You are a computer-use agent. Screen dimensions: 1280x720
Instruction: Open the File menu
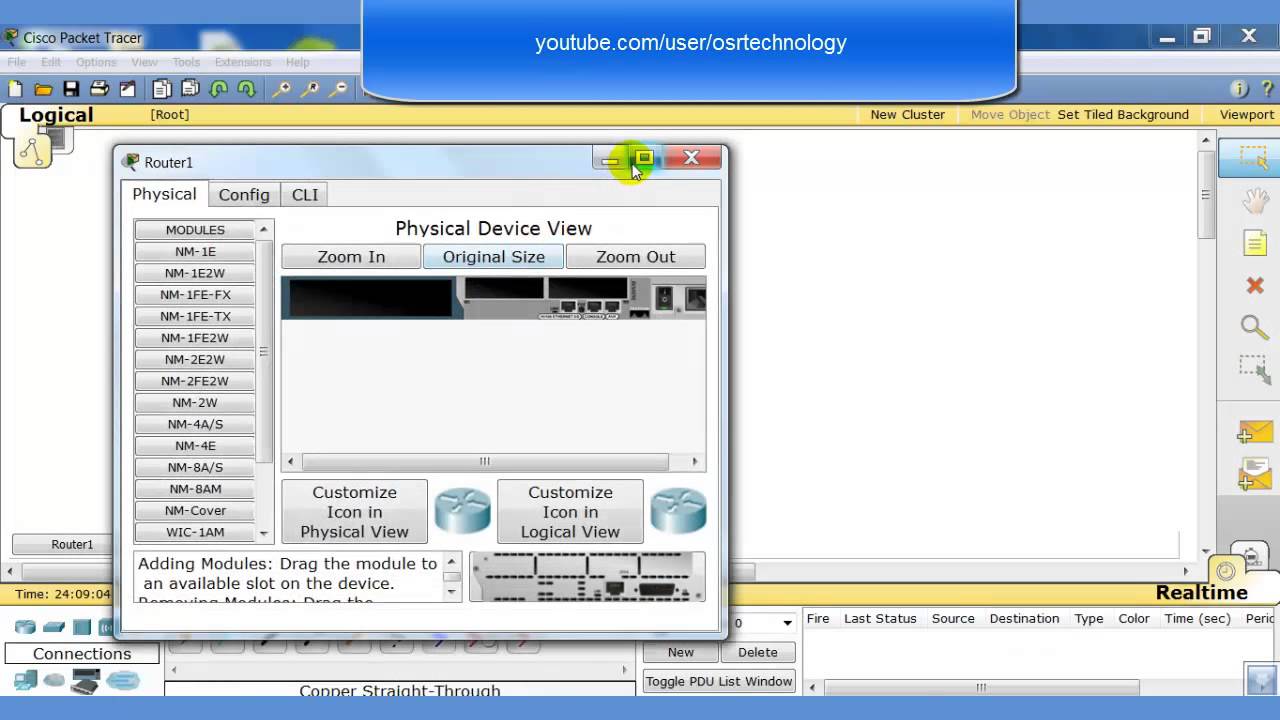coord(17,62)
